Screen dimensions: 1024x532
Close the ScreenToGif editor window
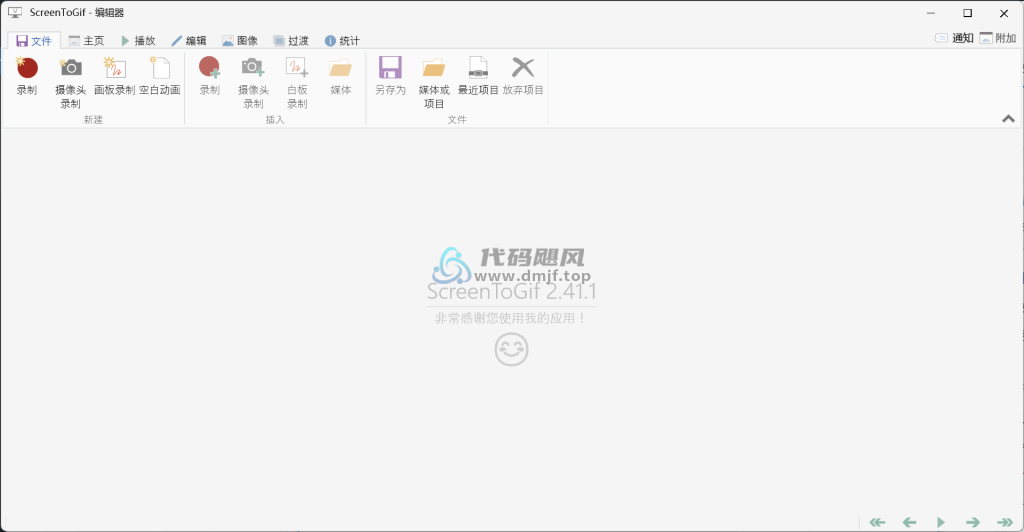[1004, 12]
